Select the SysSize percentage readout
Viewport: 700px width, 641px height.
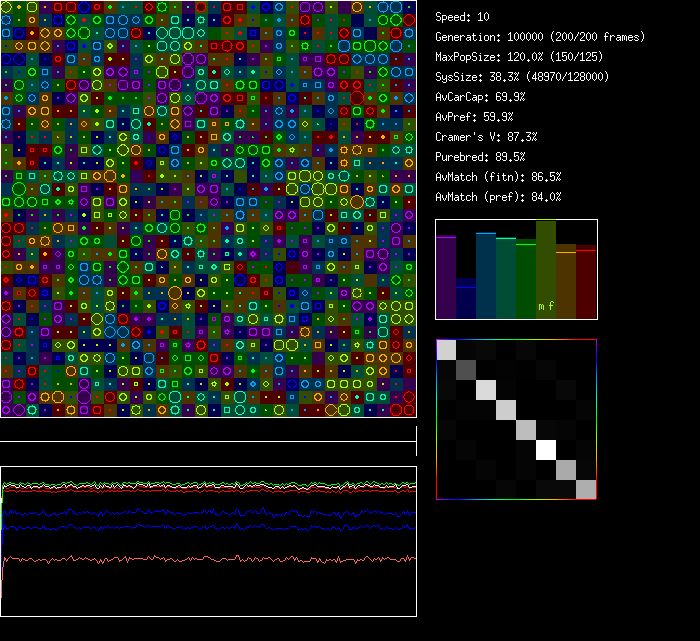coord(522,77)
